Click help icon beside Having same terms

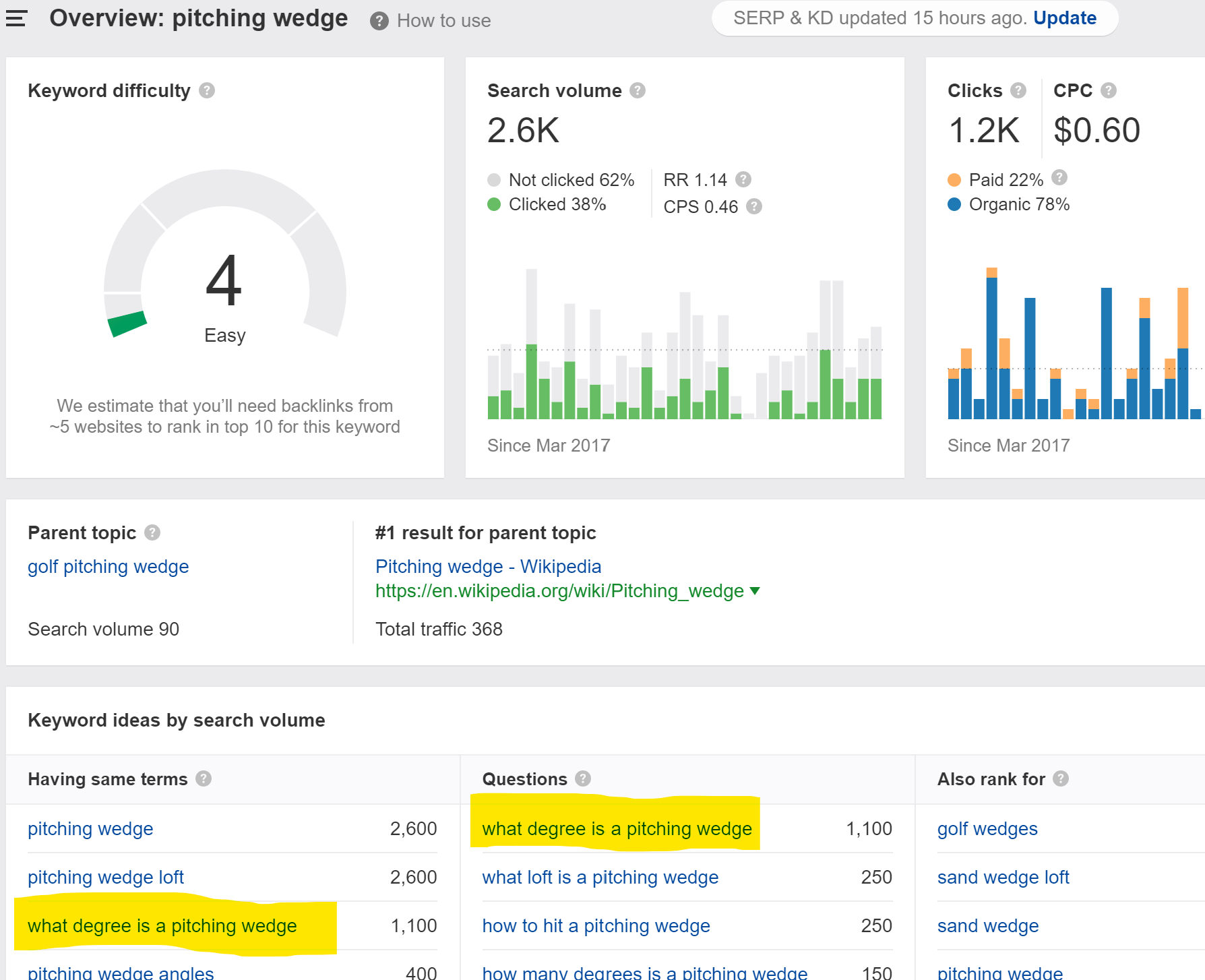(x=204, y=778)
